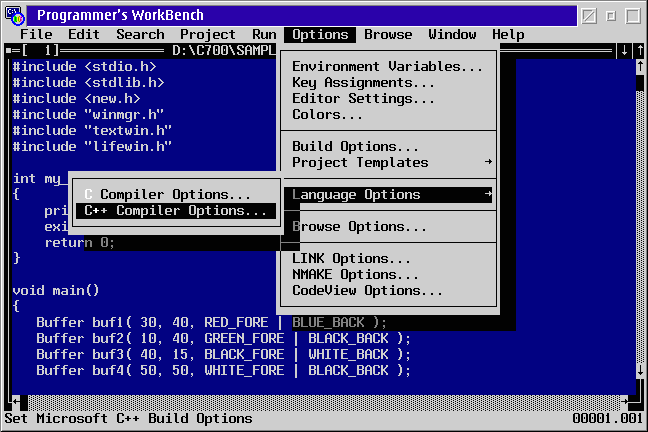648x432 pixels.
Task: Open the File menu
Action: [36, 34]
